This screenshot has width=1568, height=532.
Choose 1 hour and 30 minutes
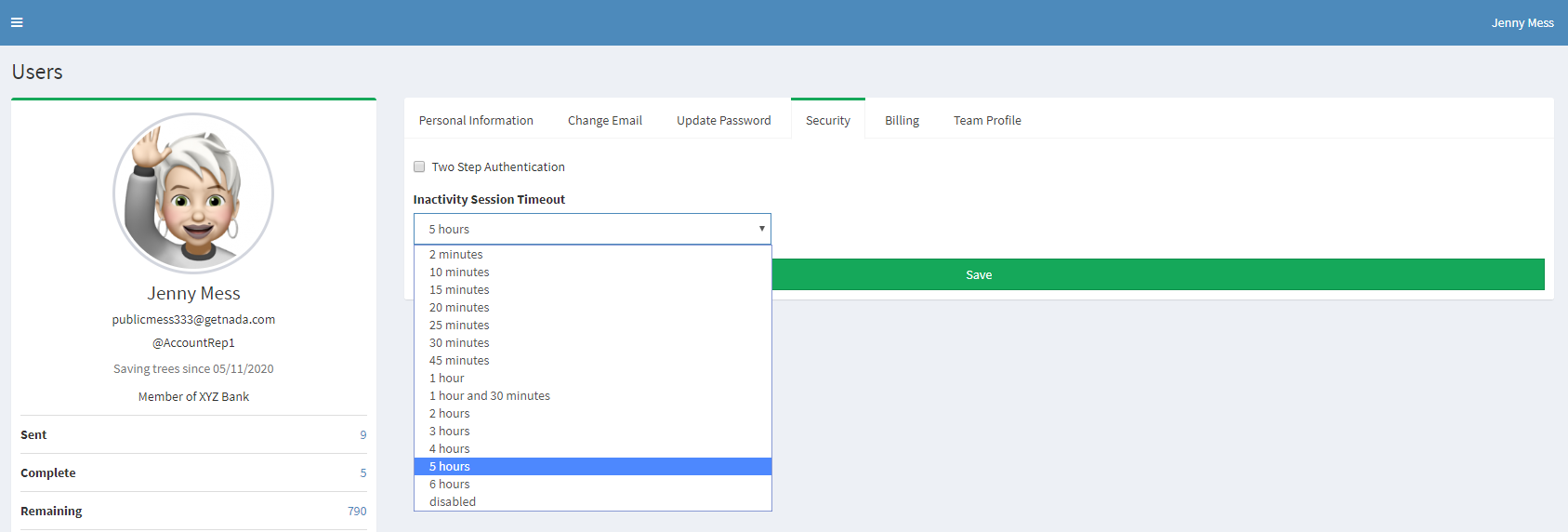[x=593, y=395]
